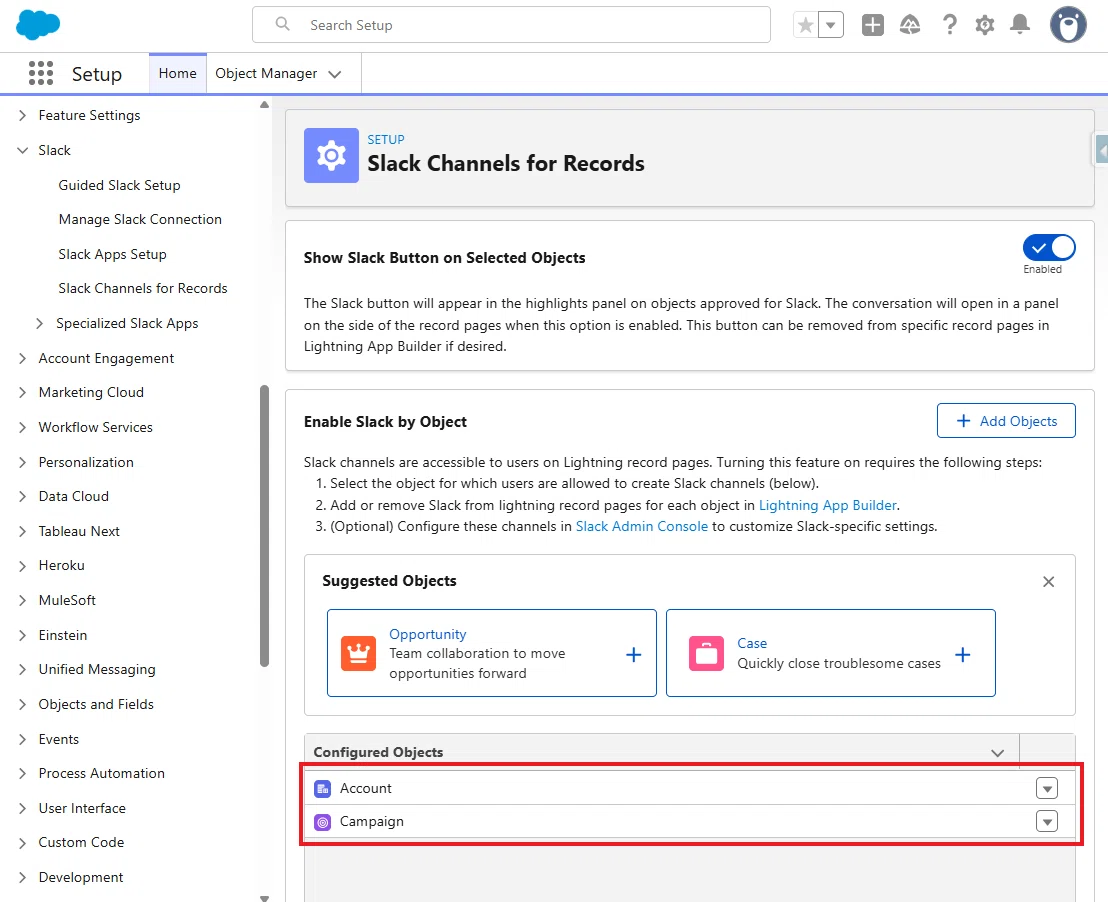The image size is (1108, 902).
Task: Disable the Show Slack Button toggle
Action: pyautogui.click(x=1049, y=248)
